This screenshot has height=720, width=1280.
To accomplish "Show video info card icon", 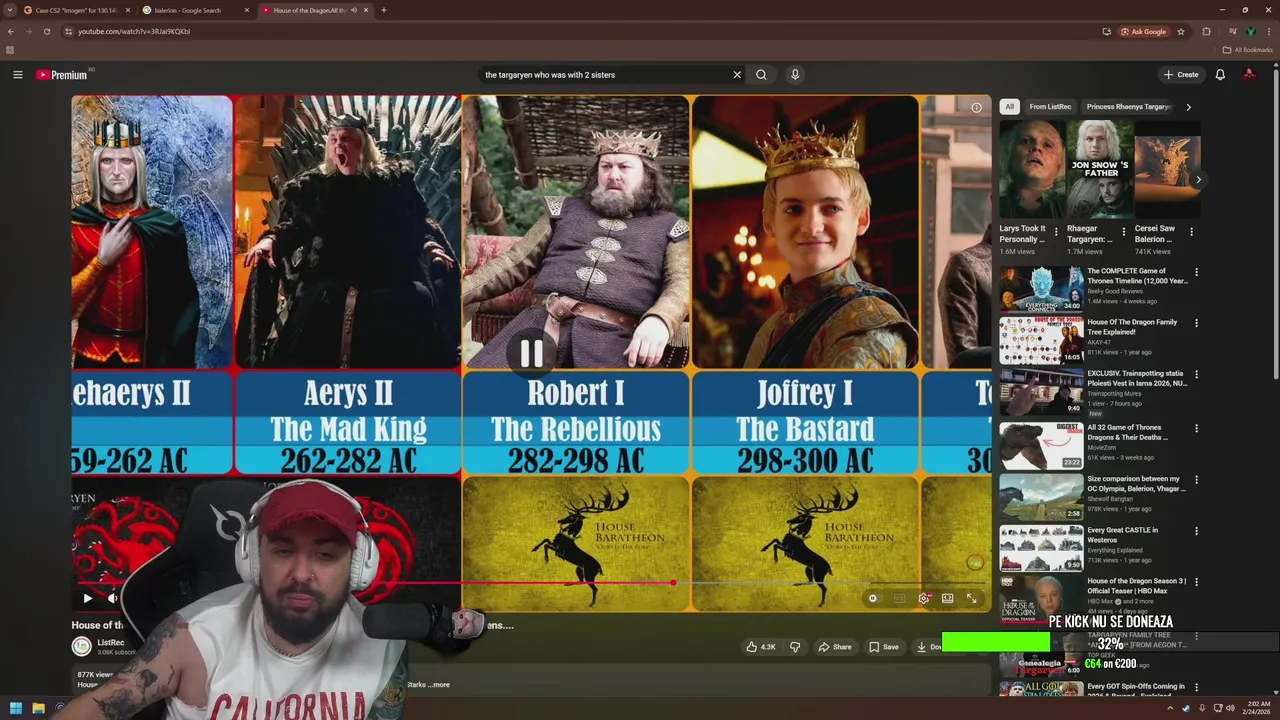I will click(976, 108).
